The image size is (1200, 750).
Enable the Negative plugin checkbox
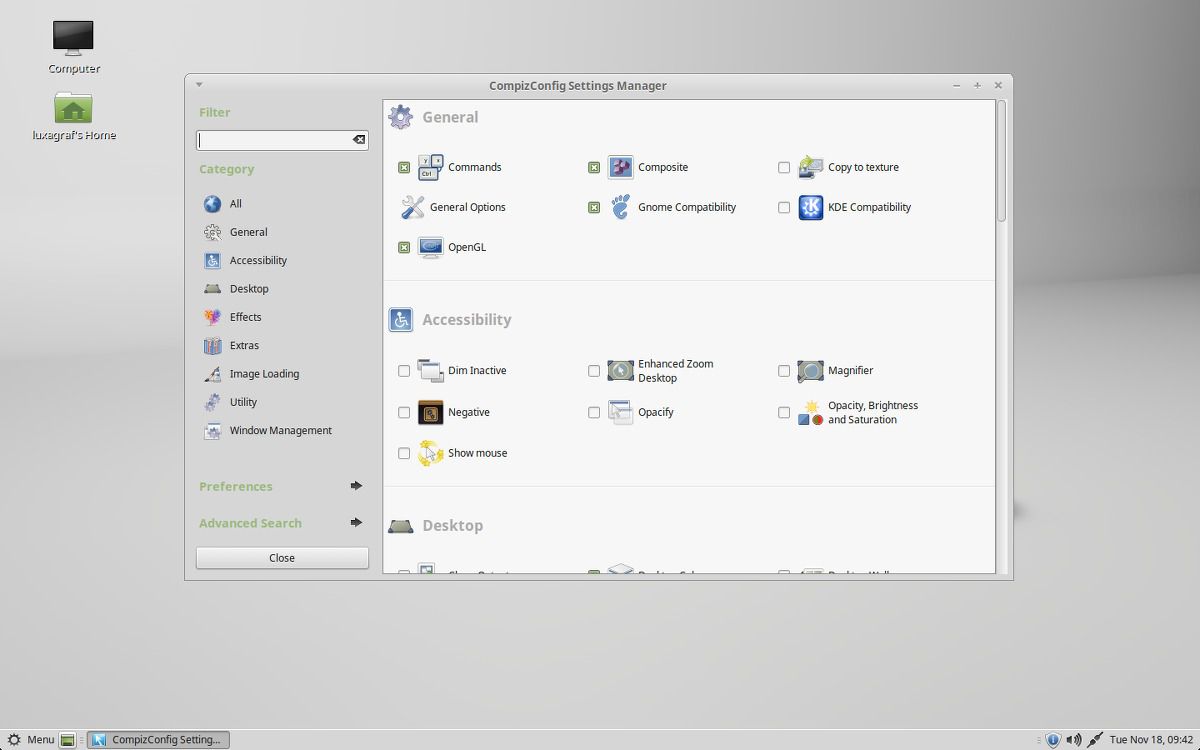[404, 412]
